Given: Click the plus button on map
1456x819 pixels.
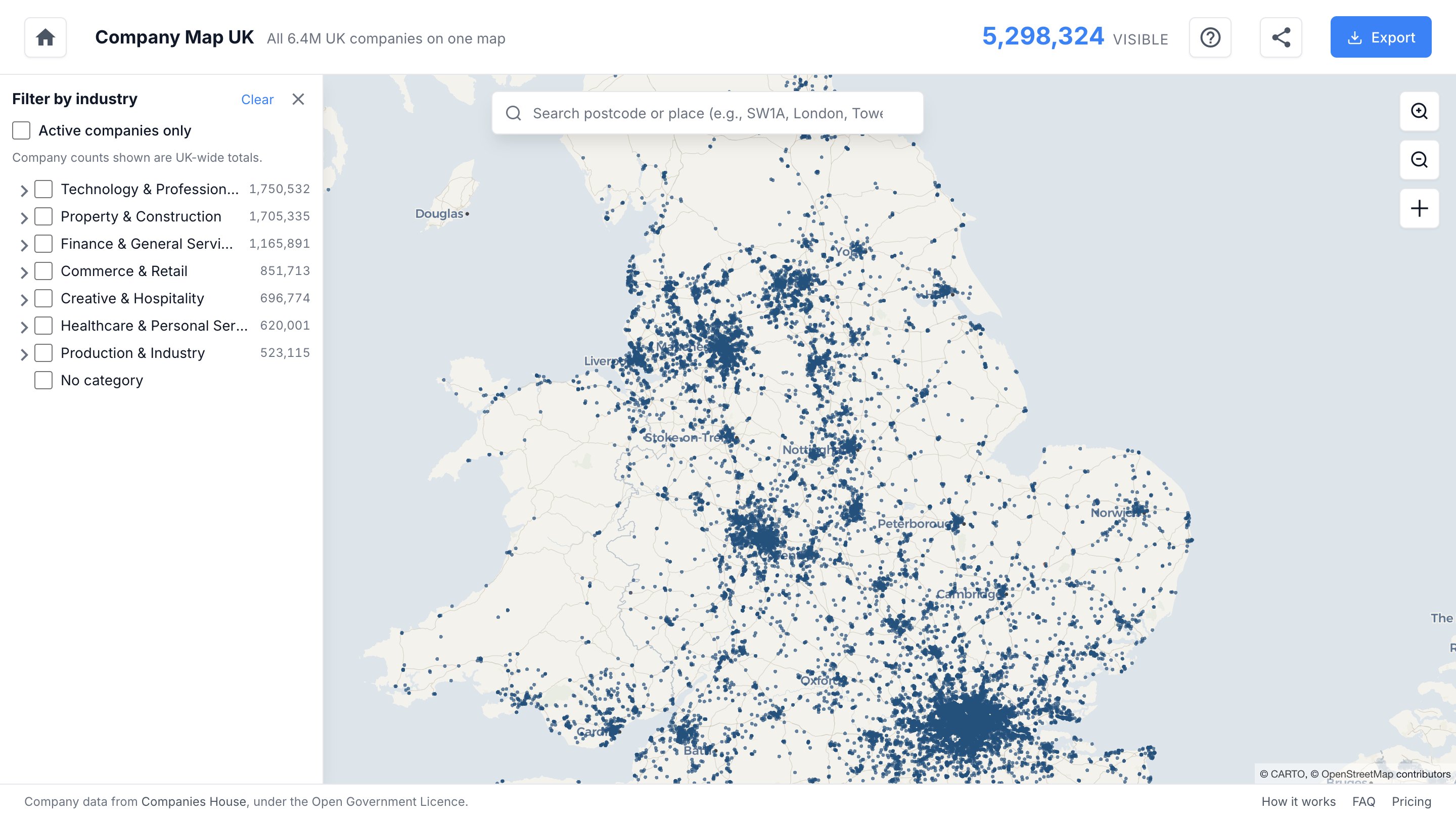Looking at the screenshot, I should (1419, 209).
